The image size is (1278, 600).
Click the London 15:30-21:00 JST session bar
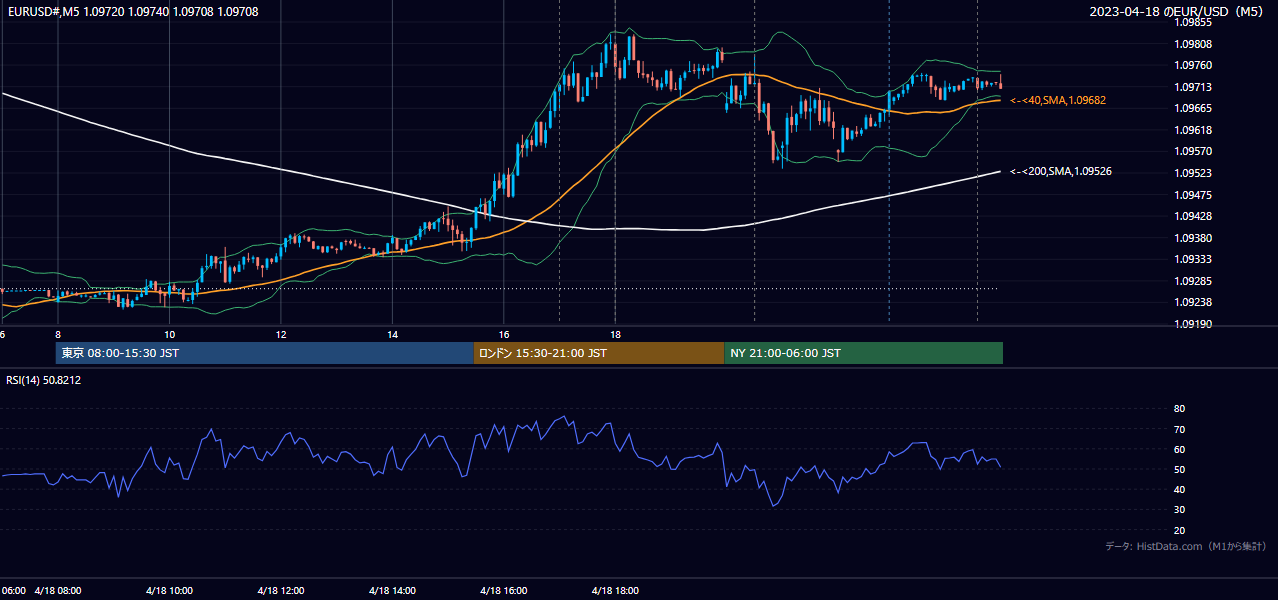[x=598, y=353]
